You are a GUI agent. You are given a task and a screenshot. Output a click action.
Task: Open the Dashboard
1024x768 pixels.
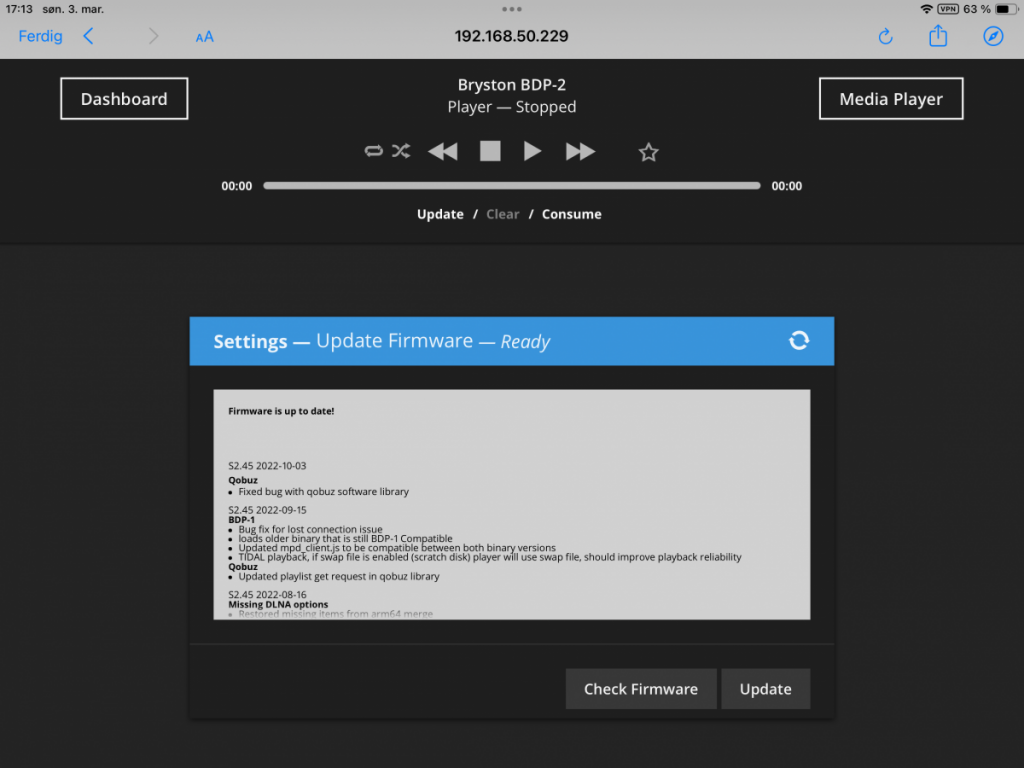[124, 99]
